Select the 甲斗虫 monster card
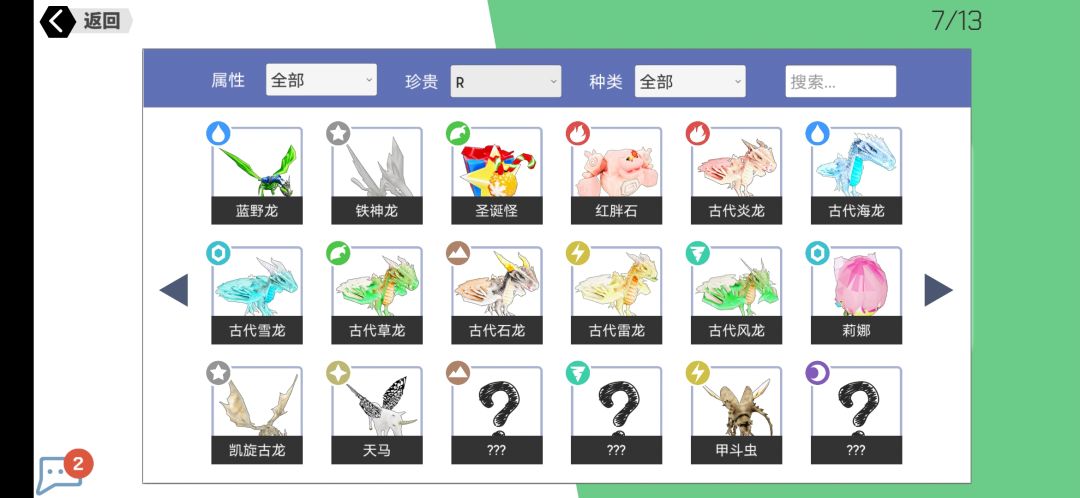Image resolution: width=1080 pixels, height=498 pixels. (x=736, y=415)
